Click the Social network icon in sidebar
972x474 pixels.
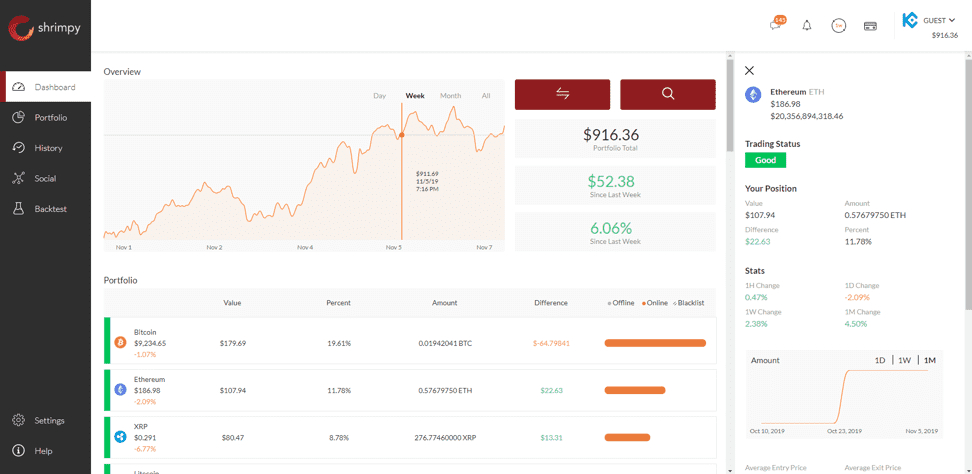(18, 178)
